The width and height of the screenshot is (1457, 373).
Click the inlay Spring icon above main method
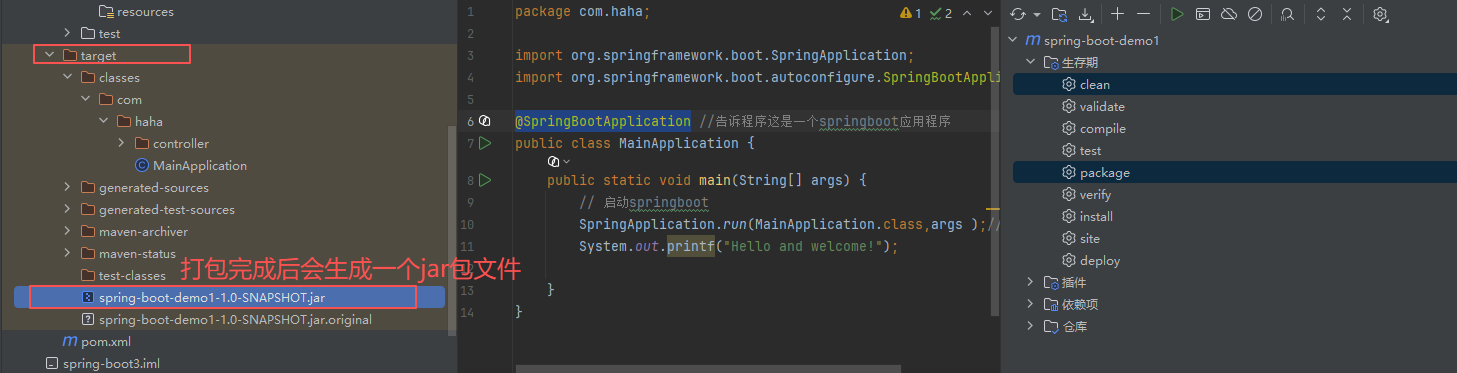(554, 161)
